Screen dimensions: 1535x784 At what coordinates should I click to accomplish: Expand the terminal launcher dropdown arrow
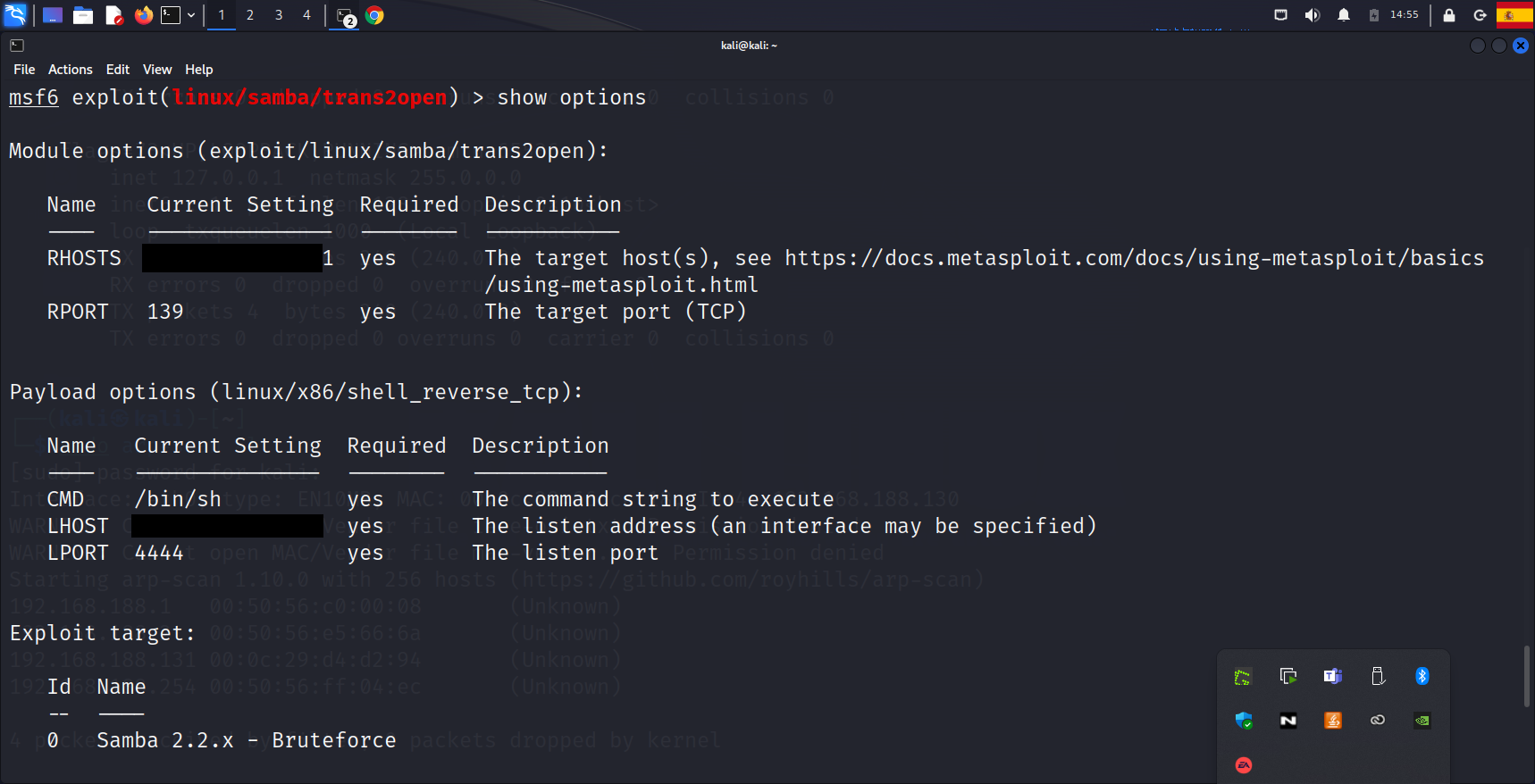pos(191,15)
